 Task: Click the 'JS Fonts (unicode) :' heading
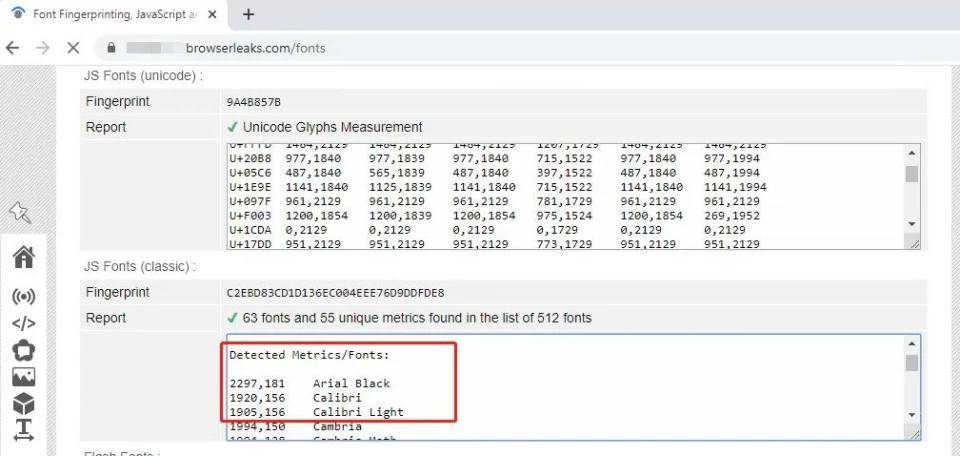pyautogui.click(x=143, y=76)
